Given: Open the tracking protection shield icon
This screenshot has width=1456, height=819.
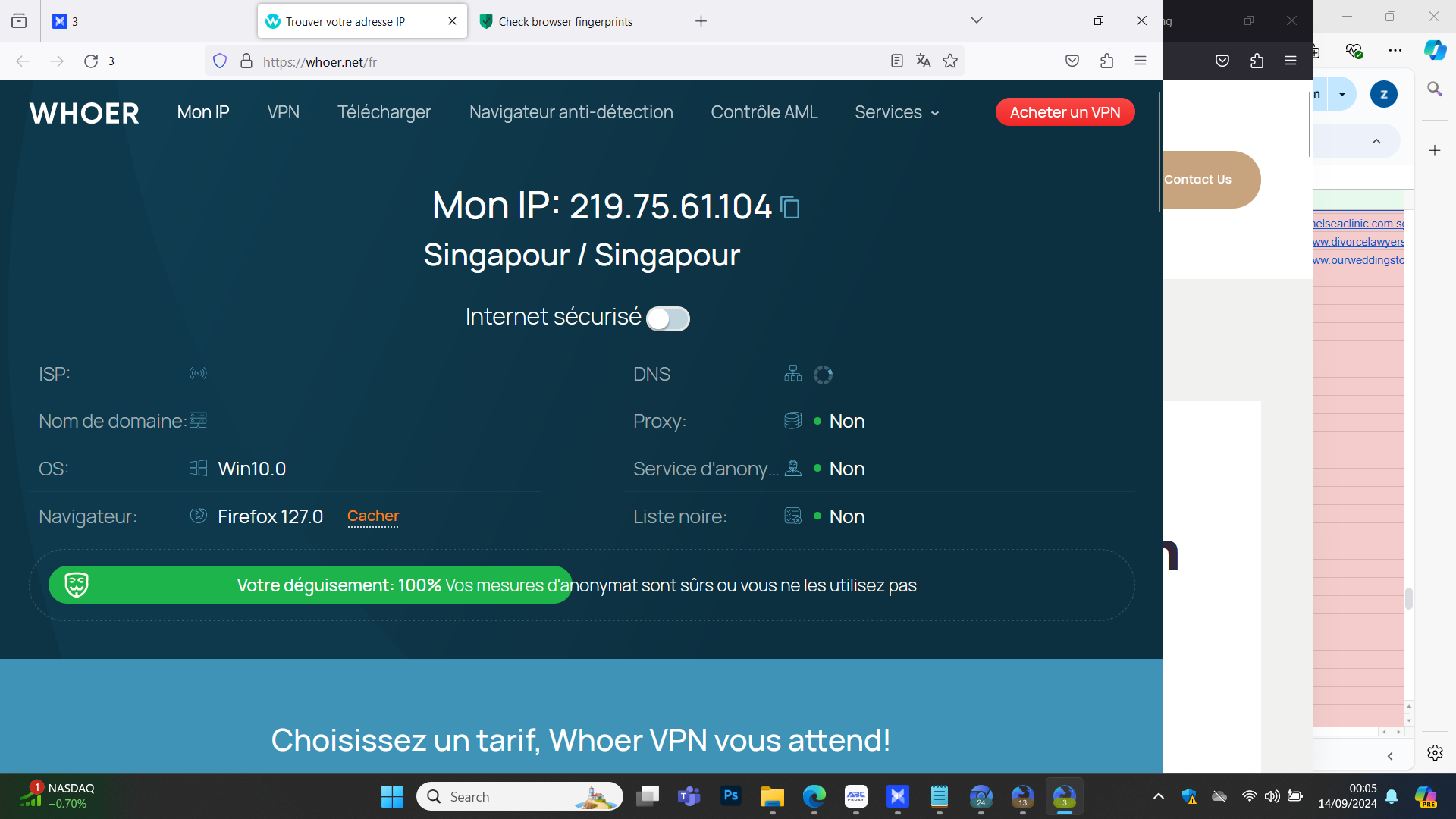Looking at the screenshot, I should (220, 61).
